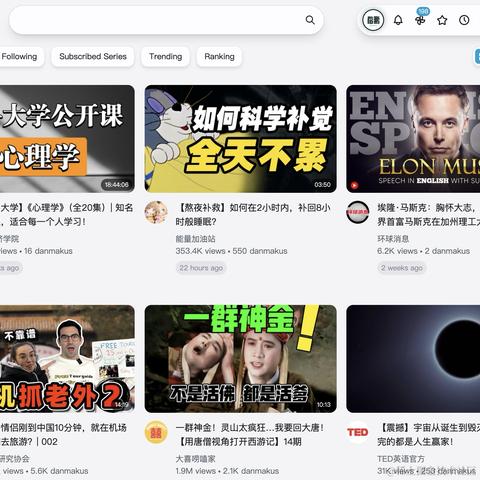Screen dimensions: 480x480
Task: Click the red play icon on Elon Musk thumbnail
Action: tap(354, 185)
